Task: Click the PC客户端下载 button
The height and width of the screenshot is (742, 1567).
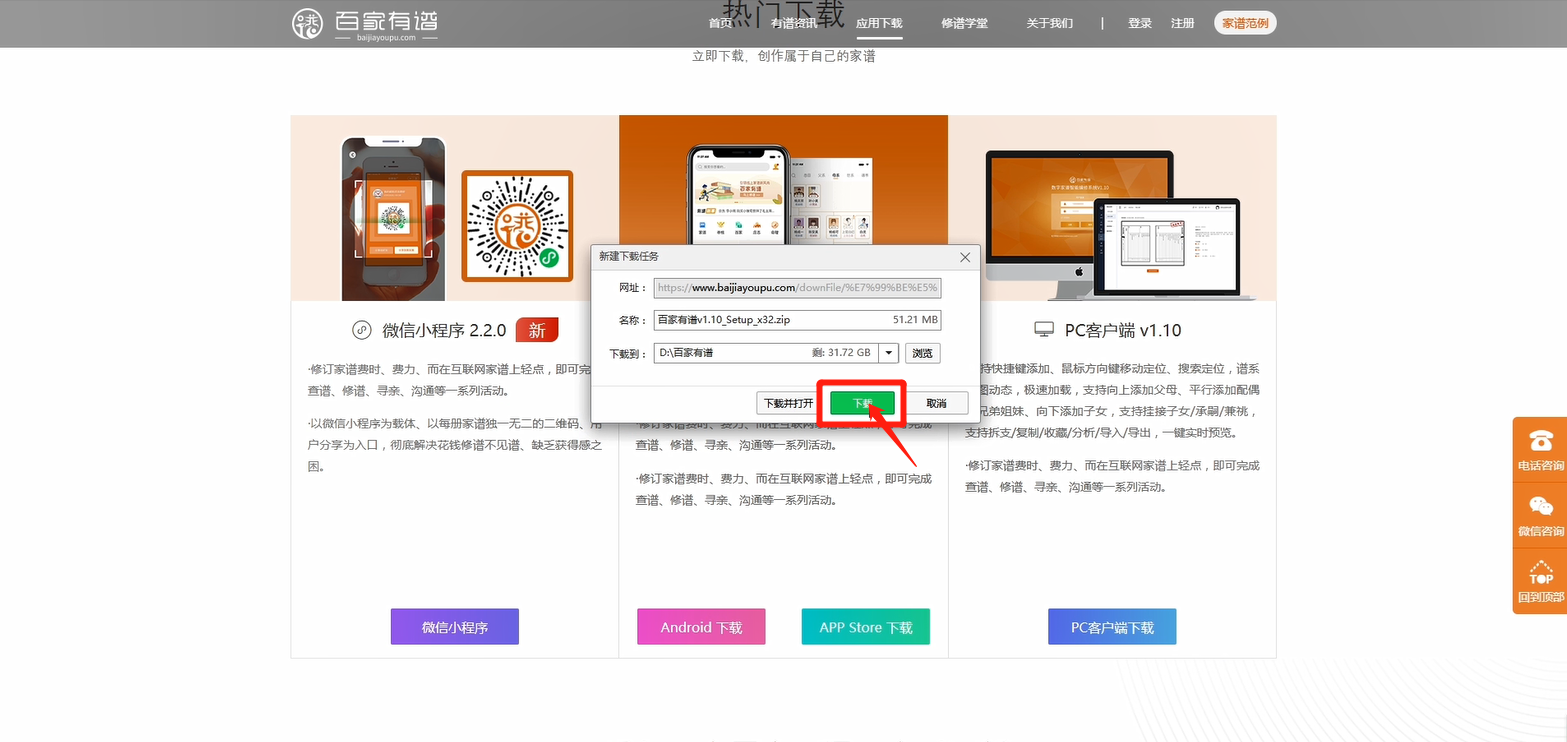Action: click(1112, 627)
